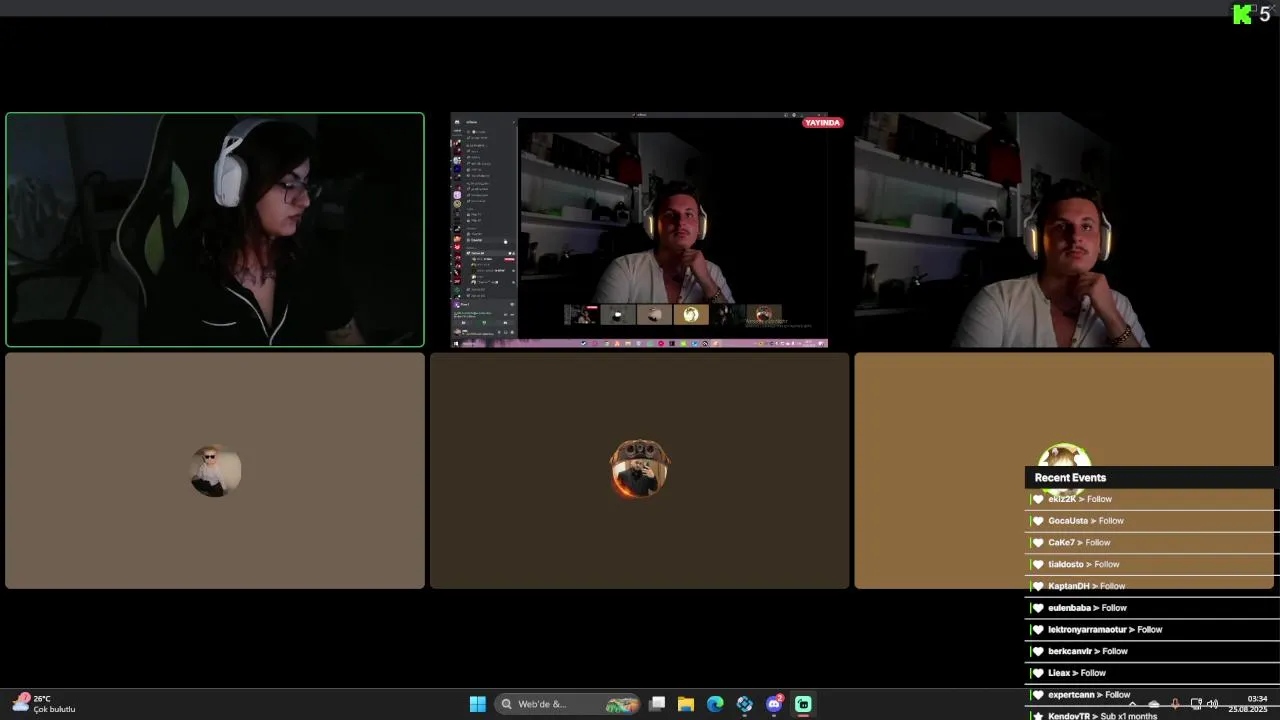
Task: Open Microsoft Edge from the taskbar
Action: point(715,704)
